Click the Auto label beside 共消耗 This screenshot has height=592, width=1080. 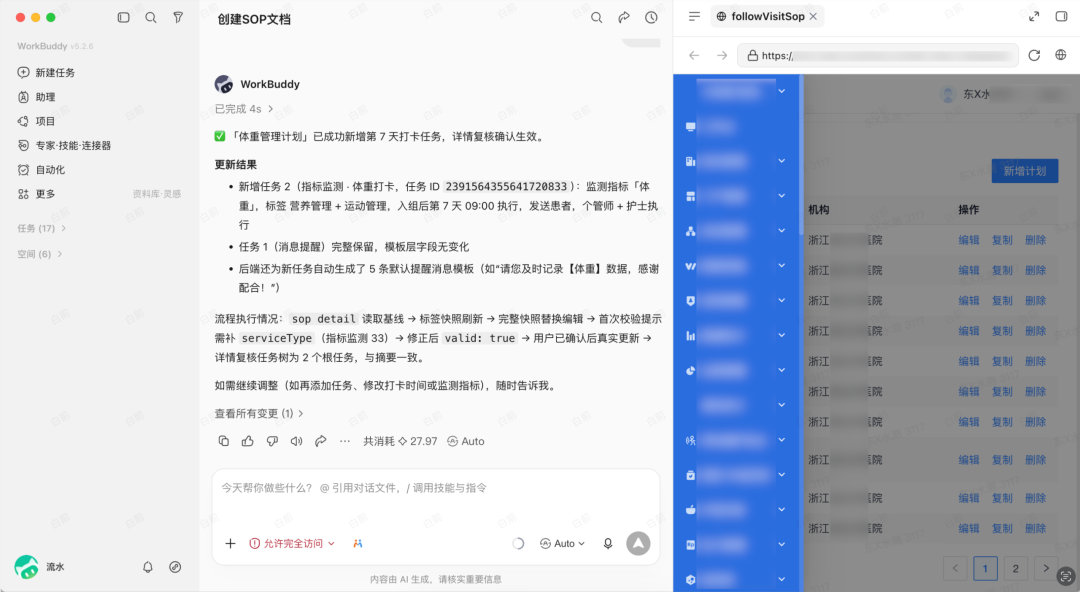coord(466,441)
